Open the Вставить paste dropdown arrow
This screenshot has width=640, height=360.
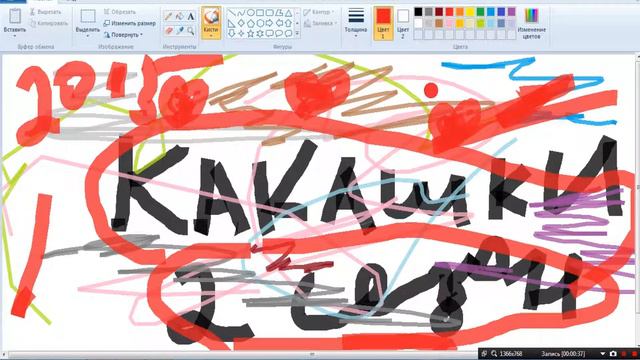[x=15, y=36]
